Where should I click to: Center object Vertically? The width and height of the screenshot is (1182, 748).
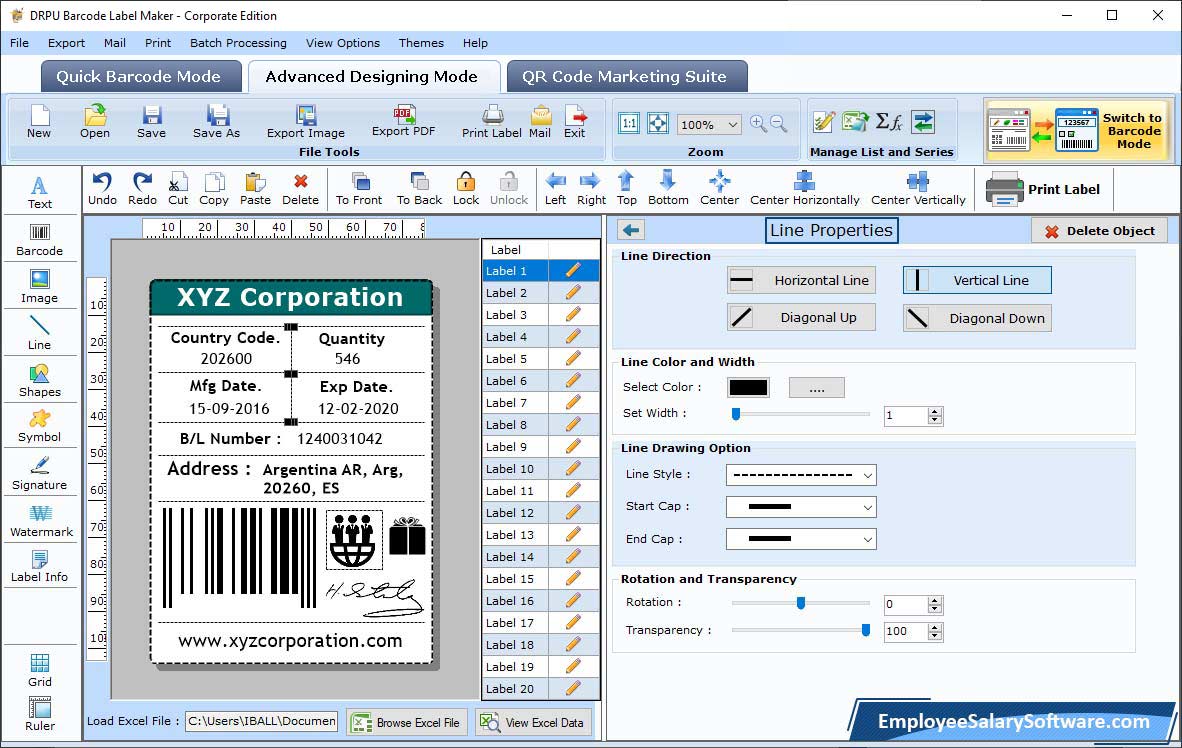tap(918, 189)
